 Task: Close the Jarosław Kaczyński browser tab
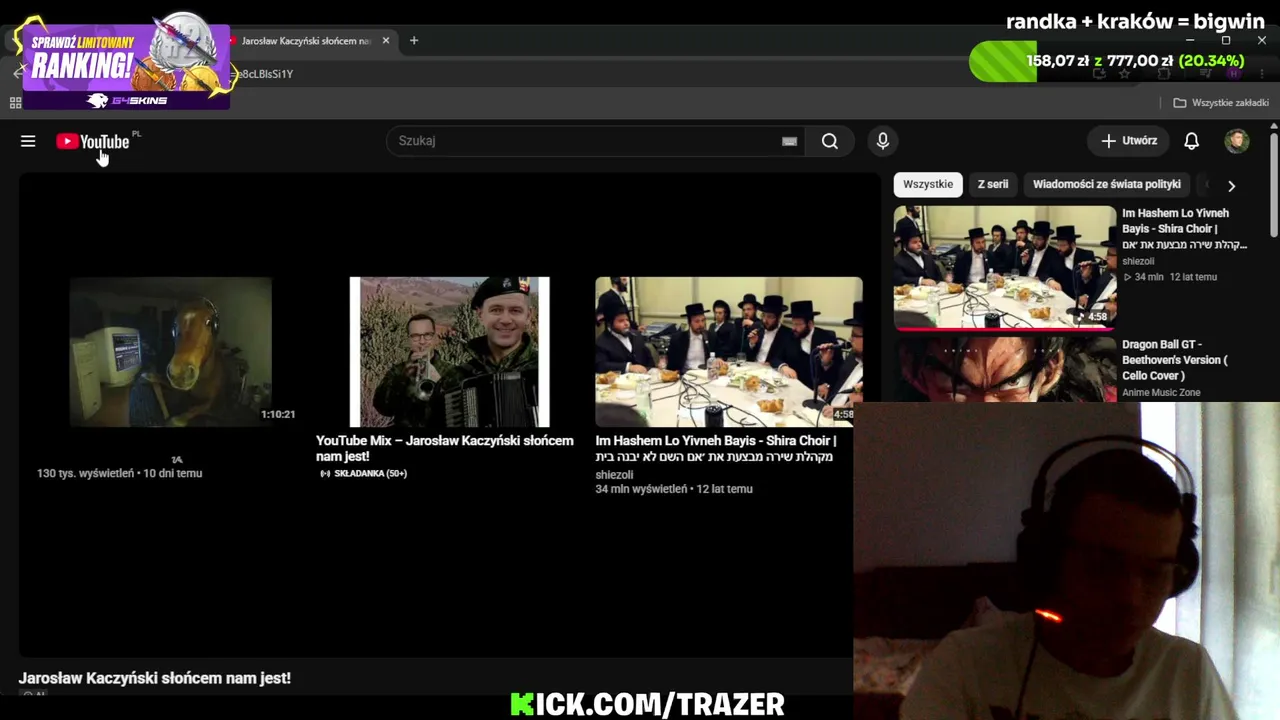coord(386,41)
